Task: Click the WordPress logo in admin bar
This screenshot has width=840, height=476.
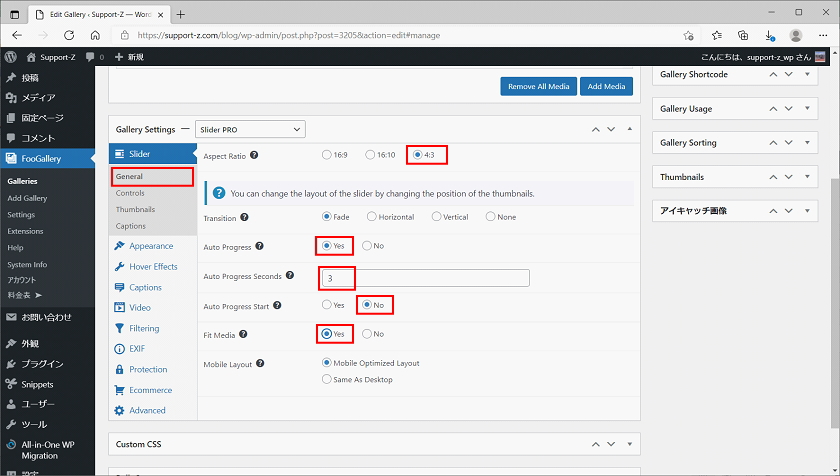Action: click(x=10, y=57)
